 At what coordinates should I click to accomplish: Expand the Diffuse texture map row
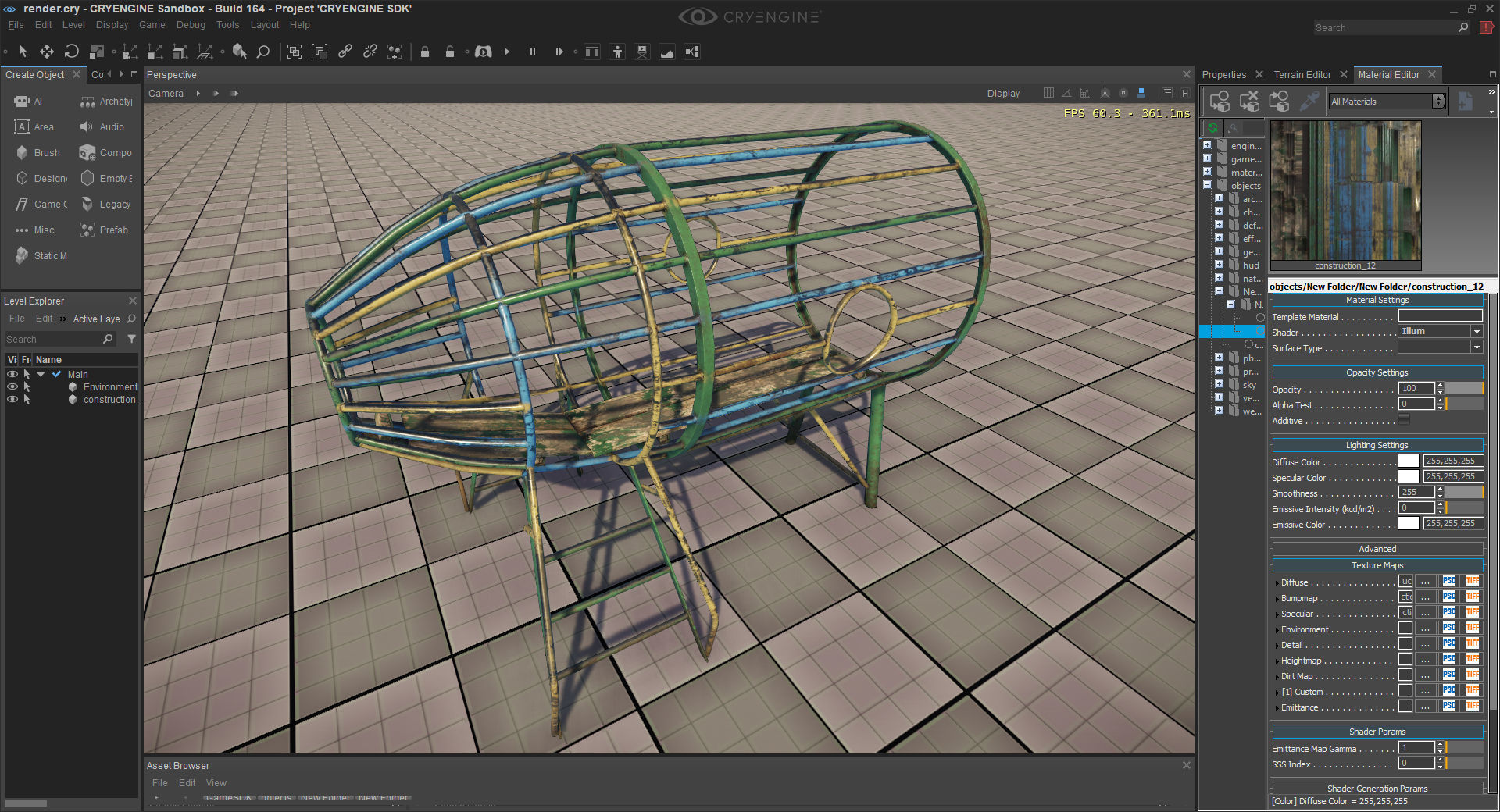tap(1277, 583)
